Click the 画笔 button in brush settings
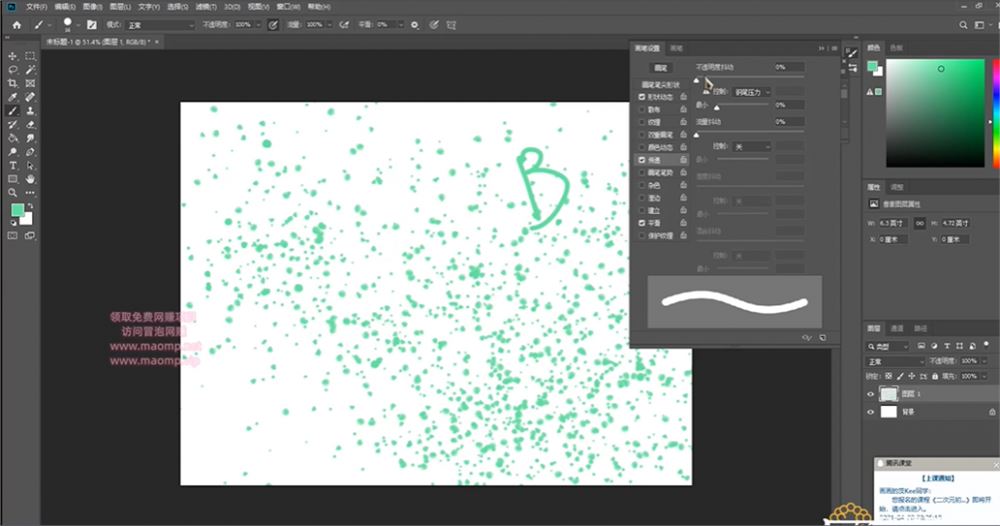This screenshot has width=1000, height=526. pyautogui.click(x=661, y=68)
